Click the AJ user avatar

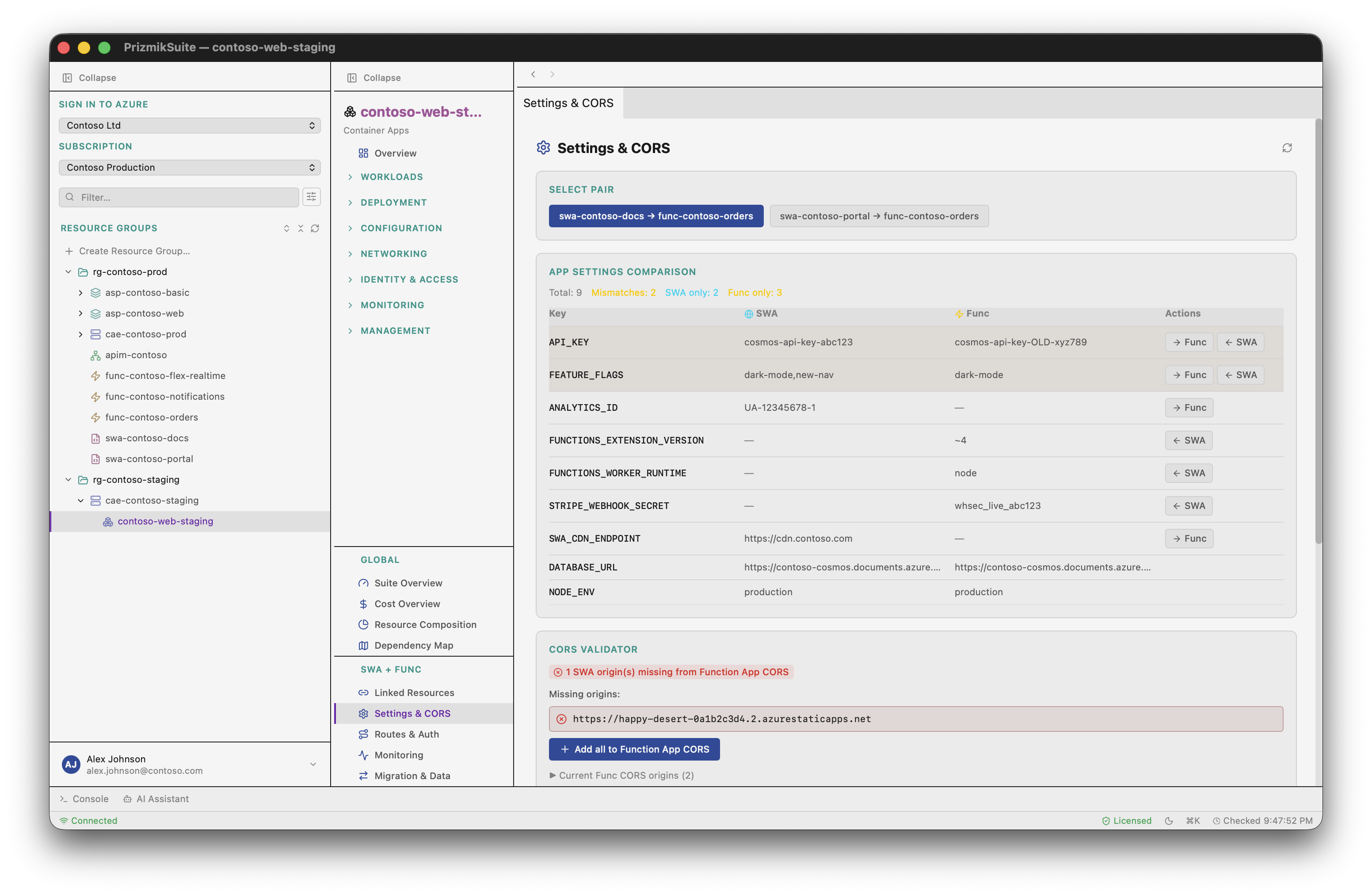71,765
